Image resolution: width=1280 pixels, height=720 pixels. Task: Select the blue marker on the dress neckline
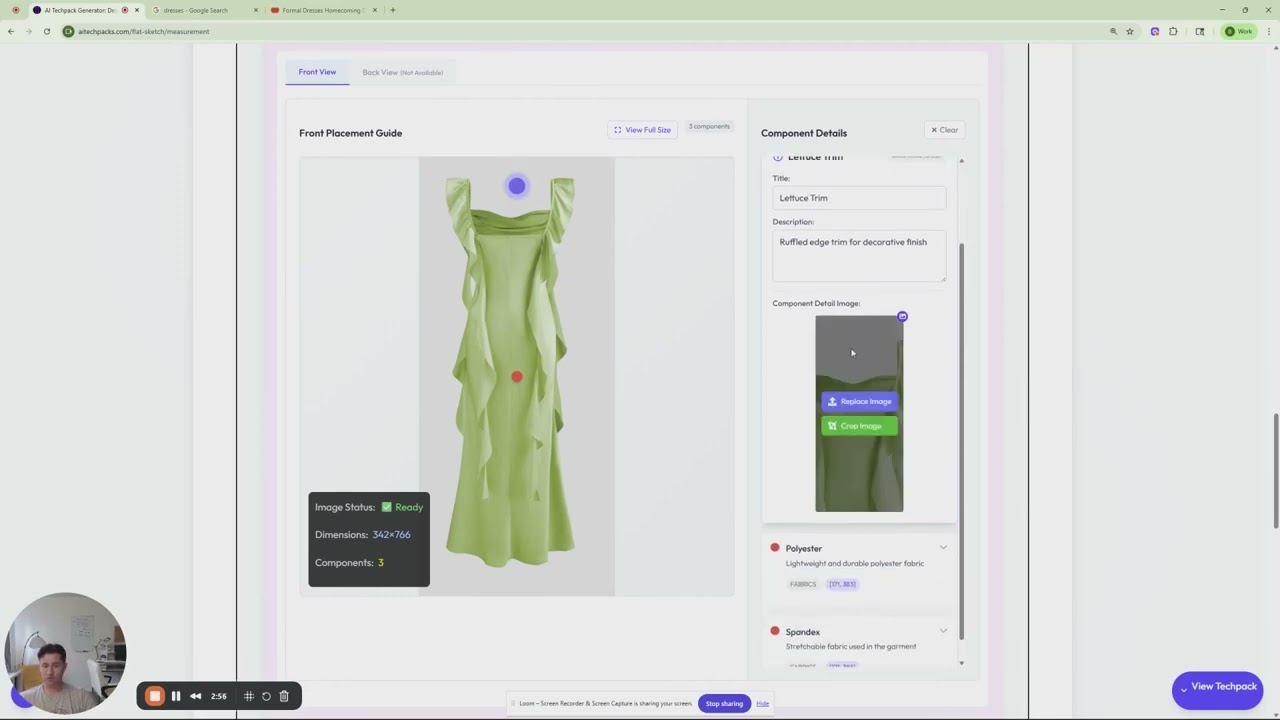pyautogui.click(x=516, y=186)
